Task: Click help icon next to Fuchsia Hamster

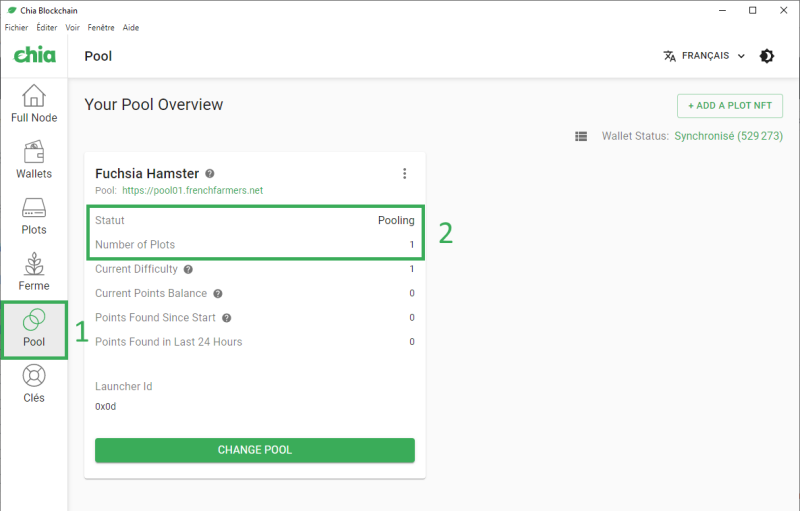Action: pyautogui.click(x=210, y=173)
